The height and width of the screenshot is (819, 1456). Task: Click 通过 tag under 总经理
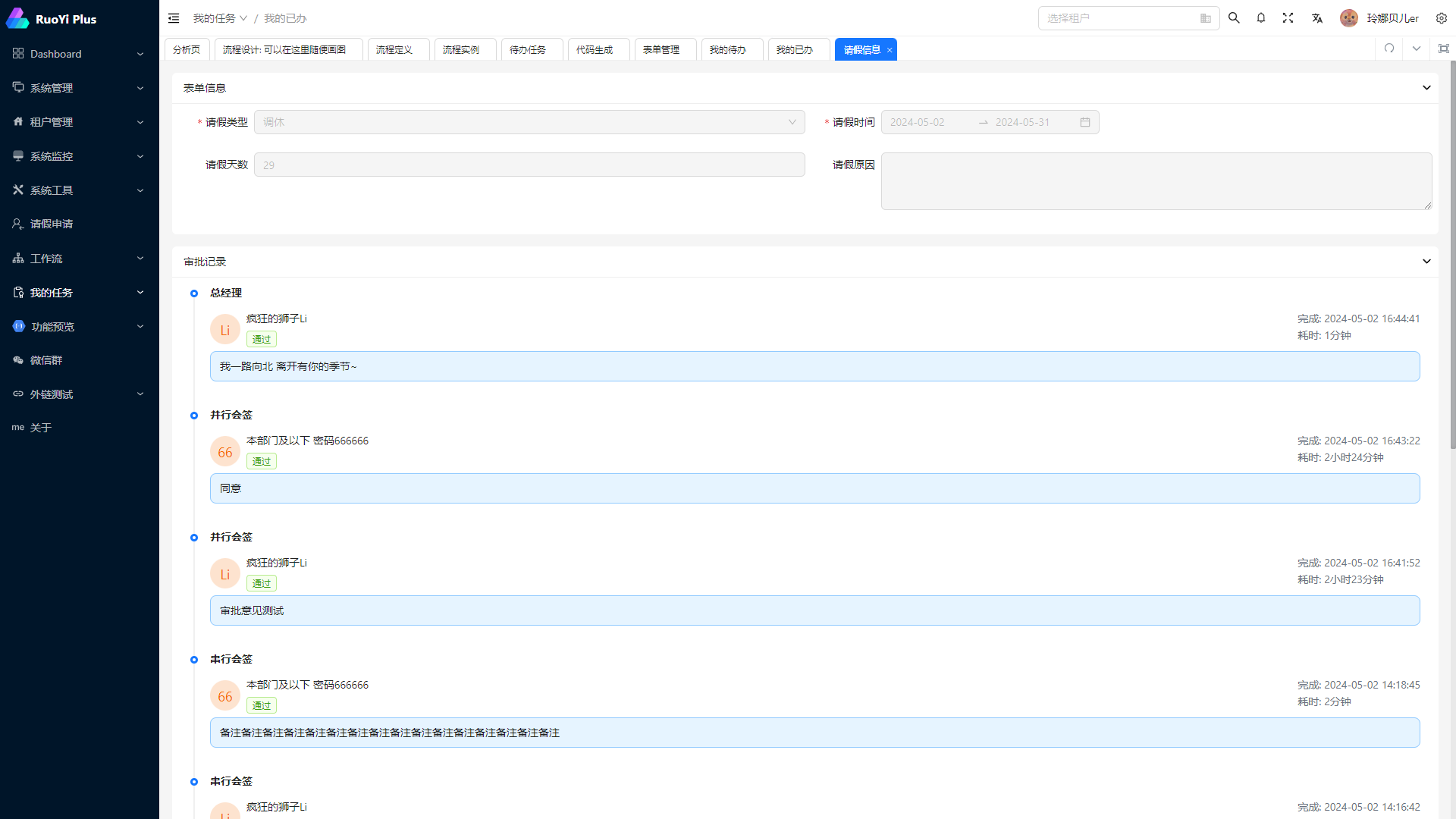262,340
